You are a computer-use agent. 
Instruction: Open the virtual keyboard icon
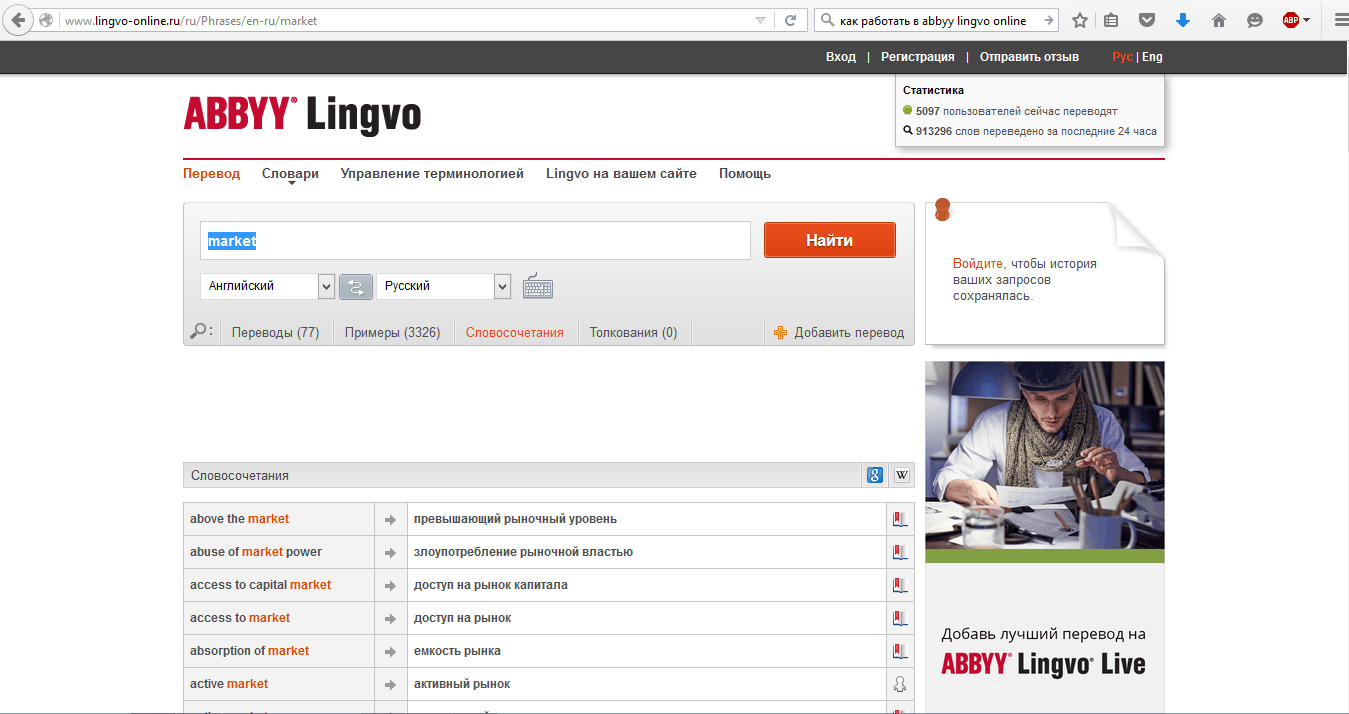pyautogui.click(x=538, y=286)
